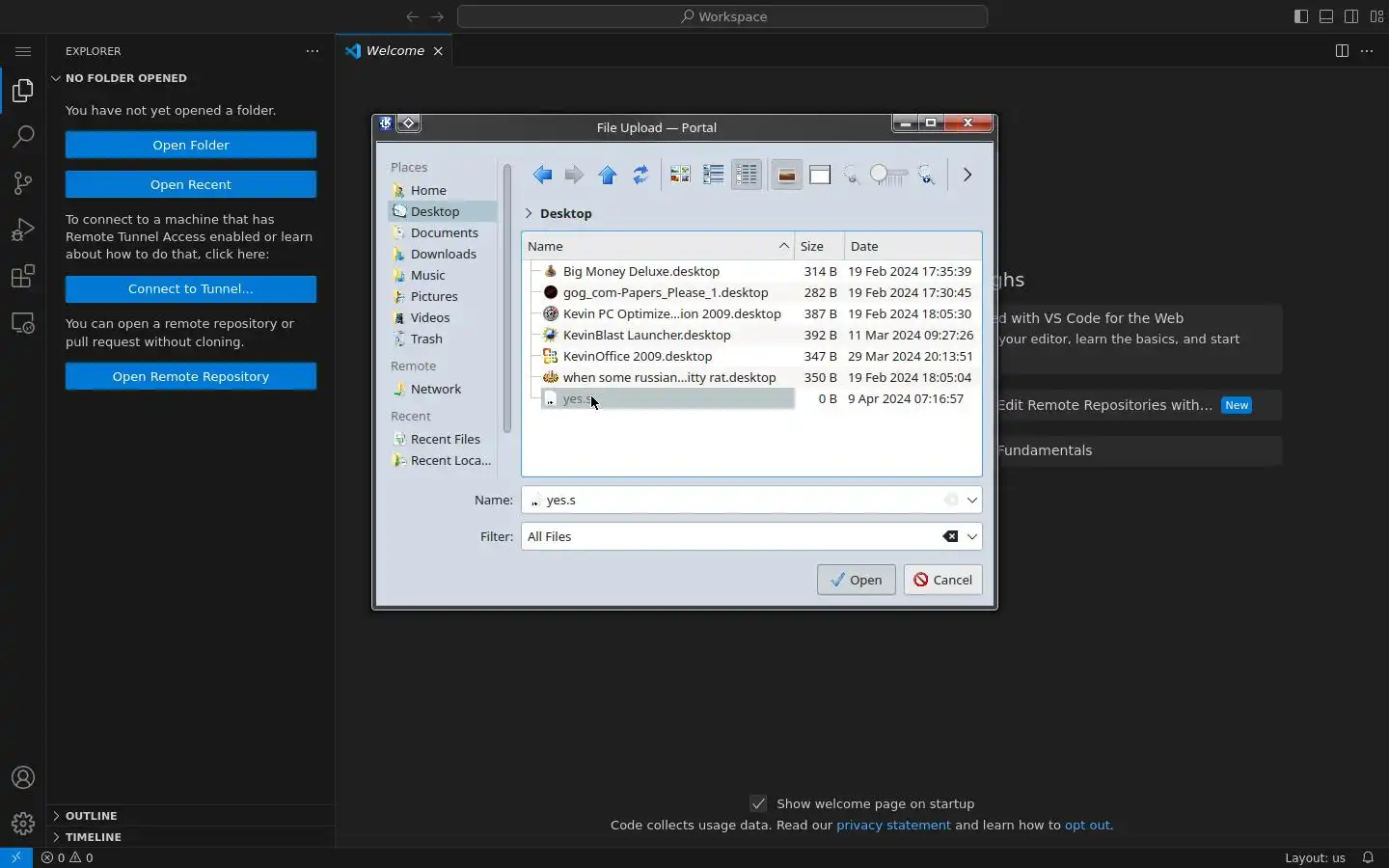Screen dimensions: 1389x868
Task: Open the Extensions view
Action: click(23, 277)
